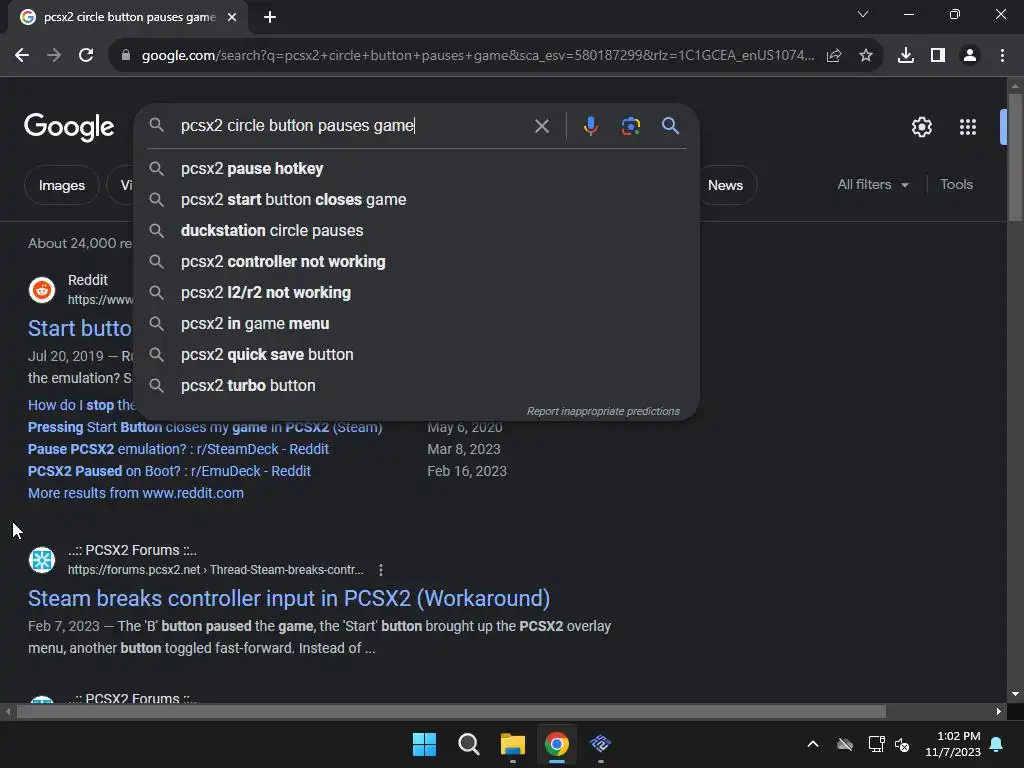Open taskbar clock showing 1:02 PM
The image size is (1024, 768).
953,744
